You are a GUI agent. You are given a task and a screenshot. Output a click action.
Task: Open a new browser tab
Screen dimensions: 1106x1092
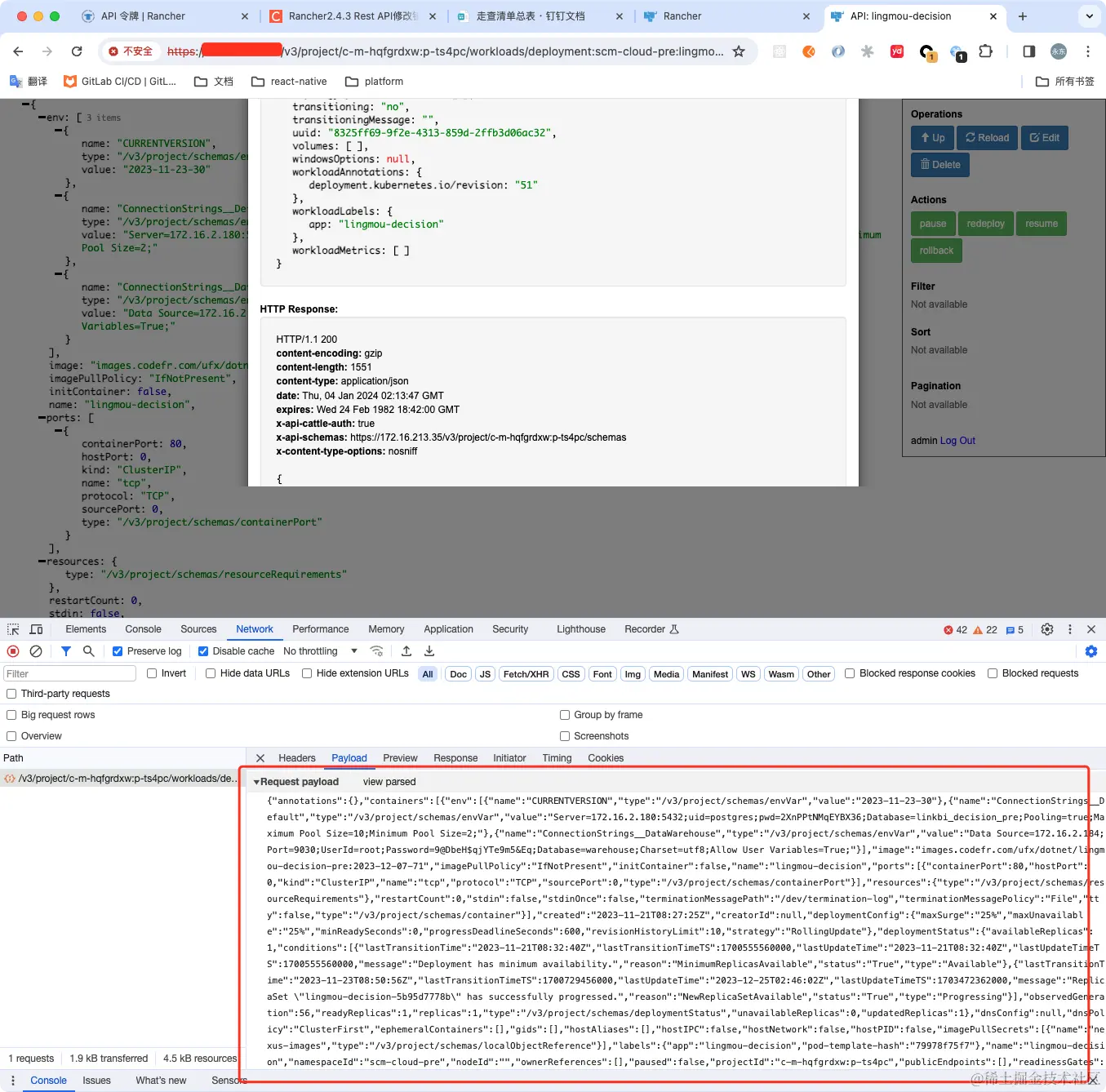[1023, 16]
